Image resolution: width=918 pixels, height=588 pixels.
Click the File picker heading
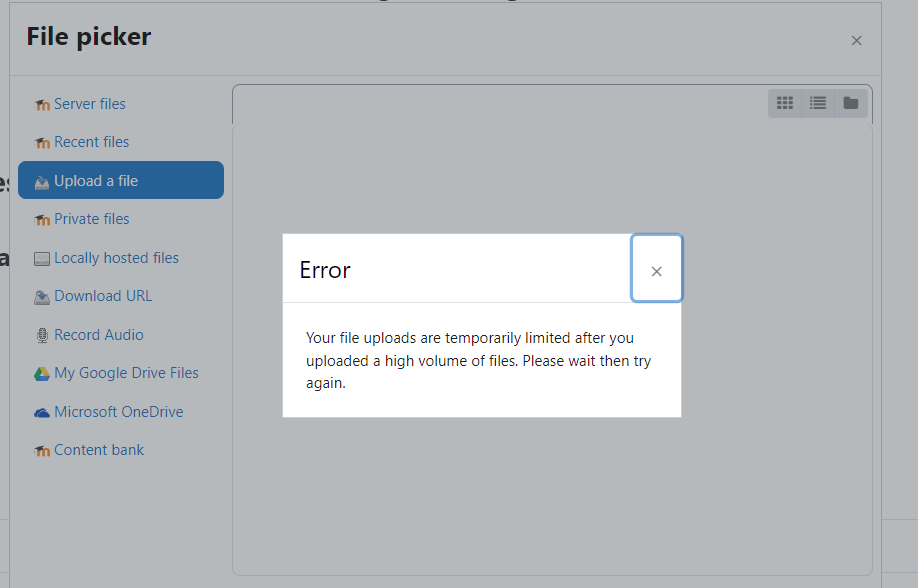(89, 37)
